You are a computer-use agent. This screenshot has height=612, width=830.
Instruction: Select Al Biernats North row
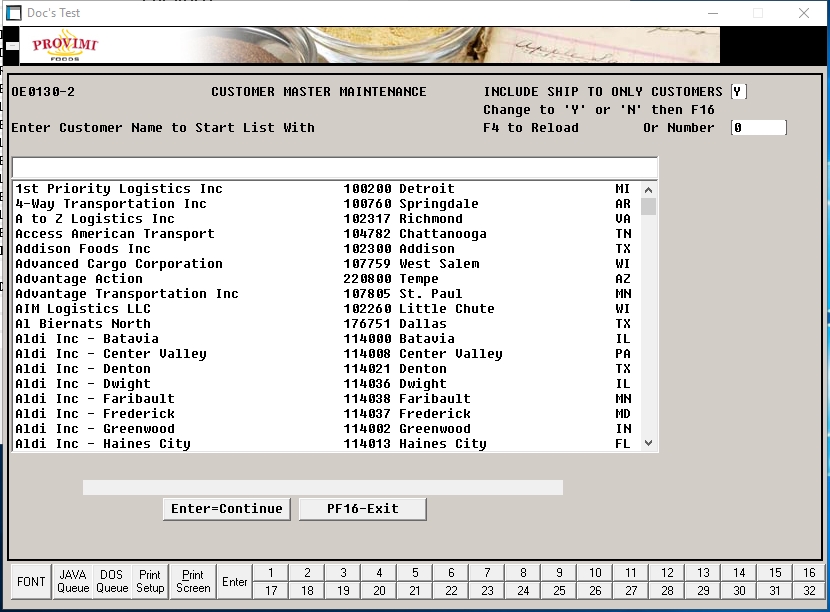[326, 323]
